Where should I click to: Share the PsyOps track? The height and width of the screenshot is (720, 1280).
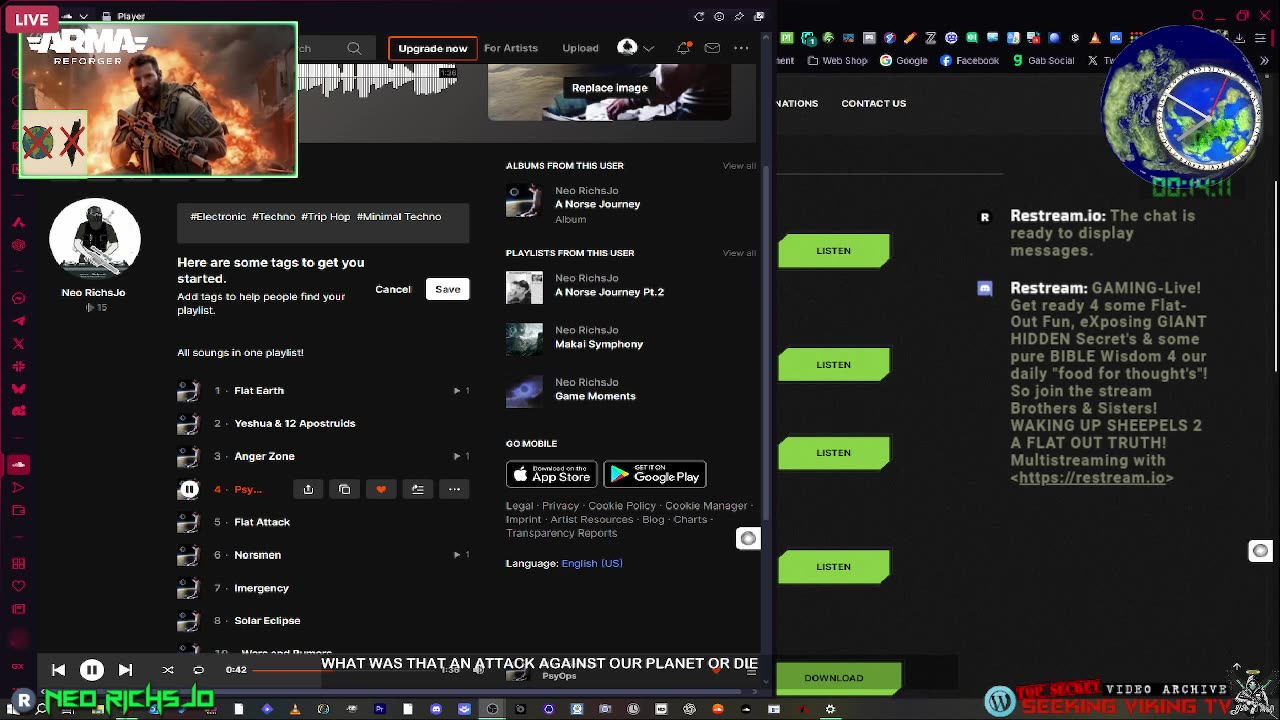308,489
